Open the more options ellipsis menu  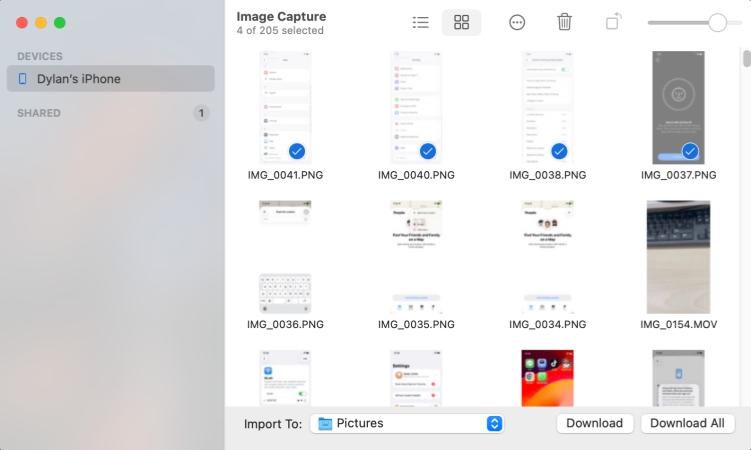click(x=517, y=22)
